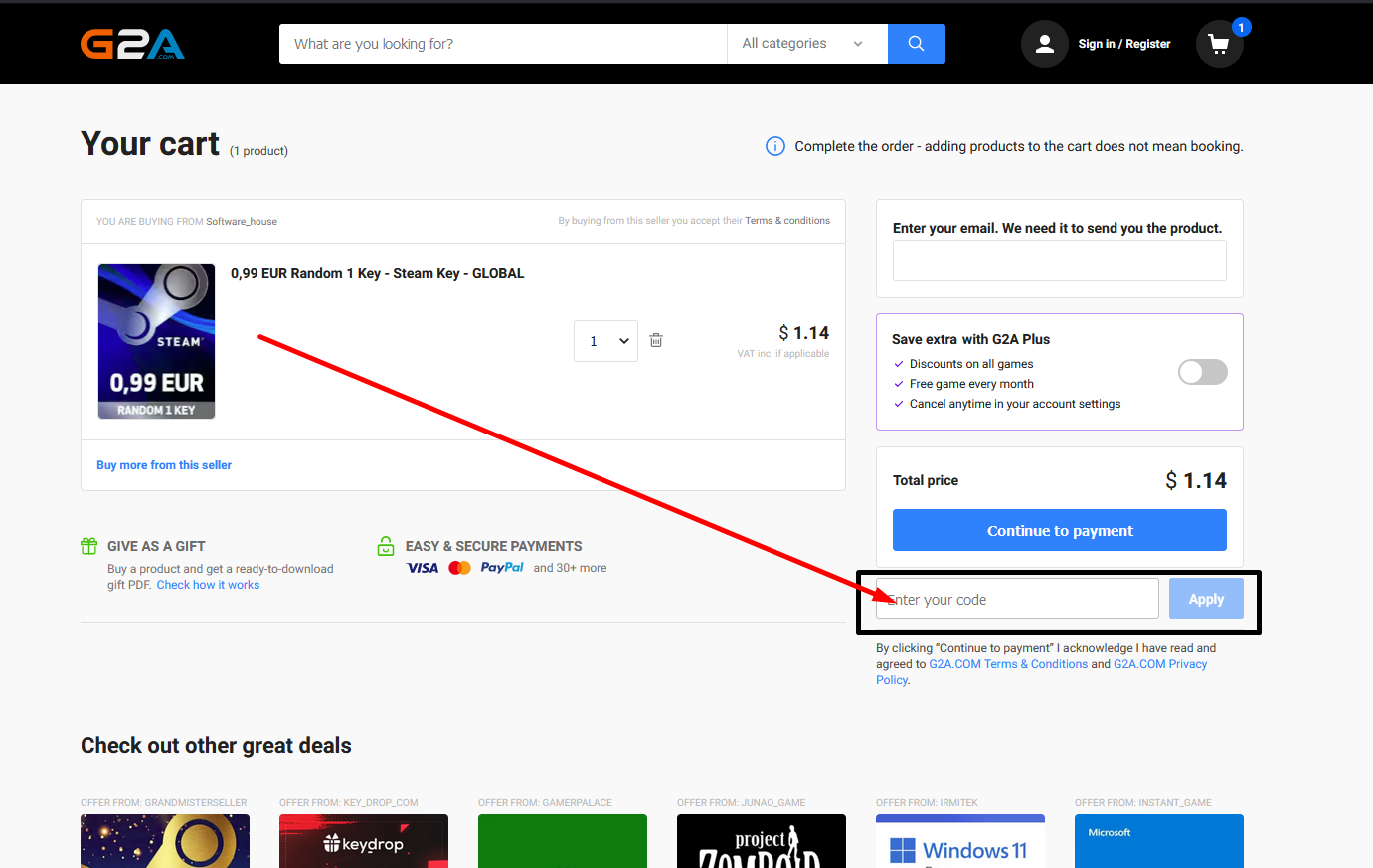Open the shopping cart icon

1219,44
